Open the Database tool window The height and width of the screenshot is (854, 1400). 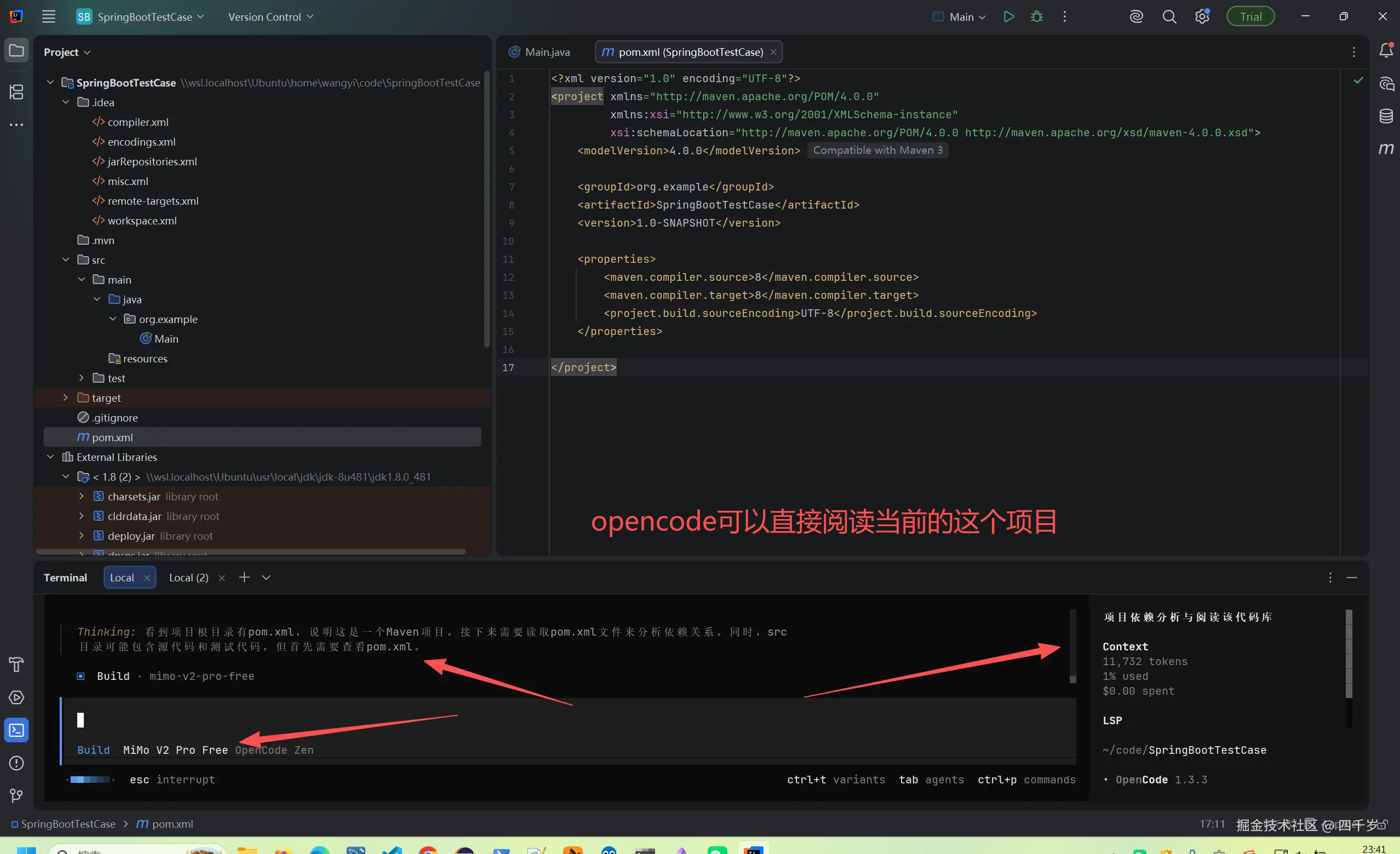pyautogui.click(x=1386, y=116)
